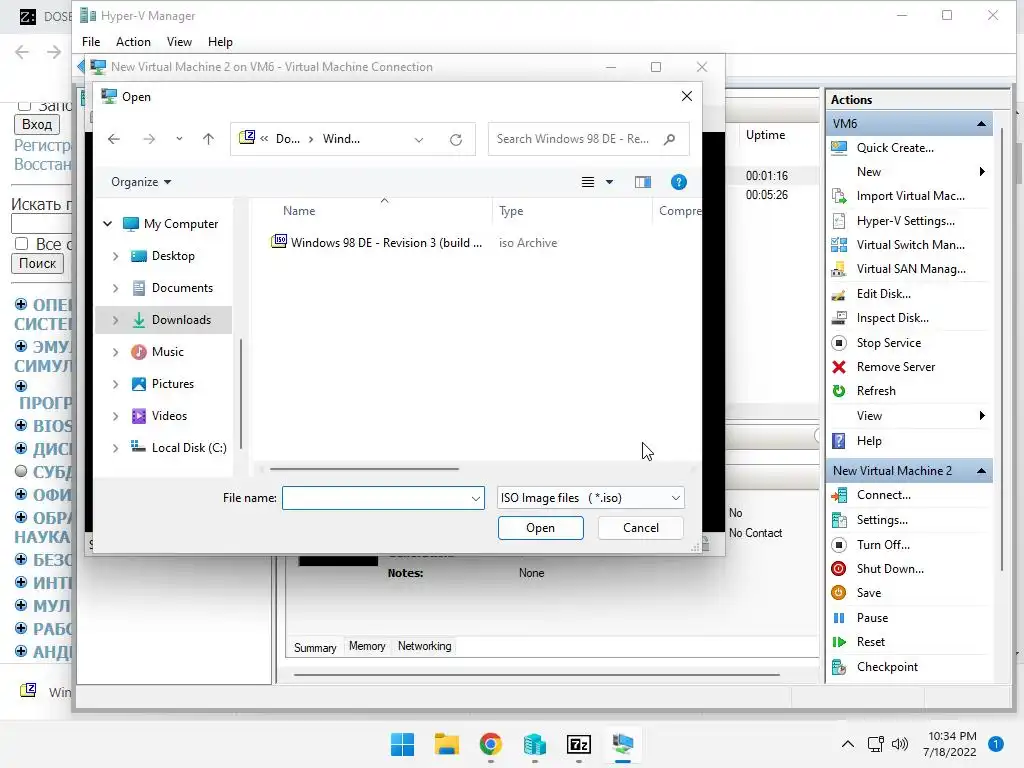
Task: Click Checkpoint icon
Action: (x=839, y=667)
